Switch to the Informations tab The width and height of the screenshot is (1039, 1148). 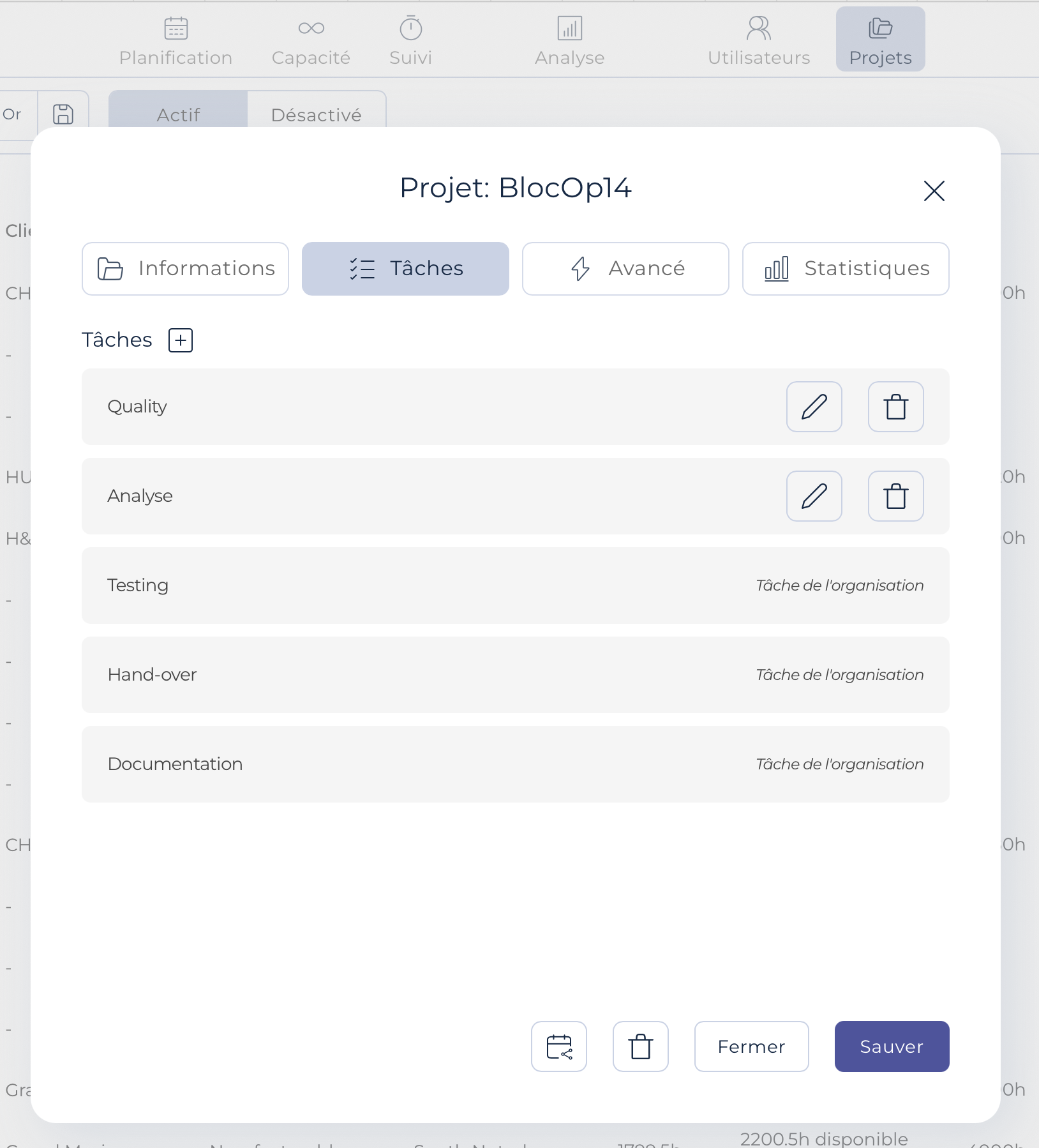pyautogui.click(x=185, y=269)
